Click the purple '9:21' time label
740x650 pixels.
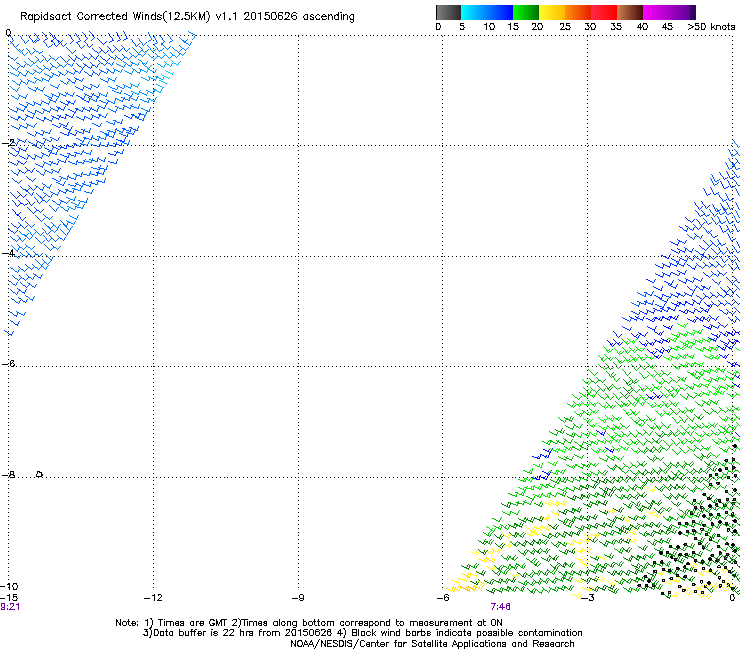click(x=10, y=607)
